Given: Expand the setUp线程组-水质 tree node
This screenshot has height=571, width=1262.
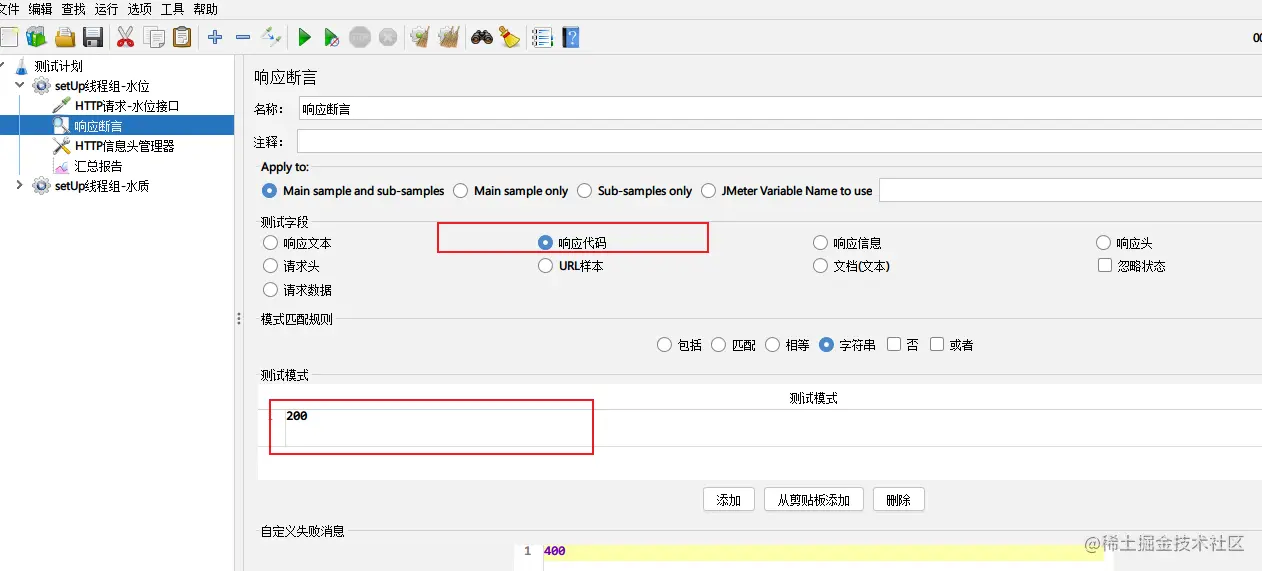Looking at the screenshot, I should click(20, 186).
